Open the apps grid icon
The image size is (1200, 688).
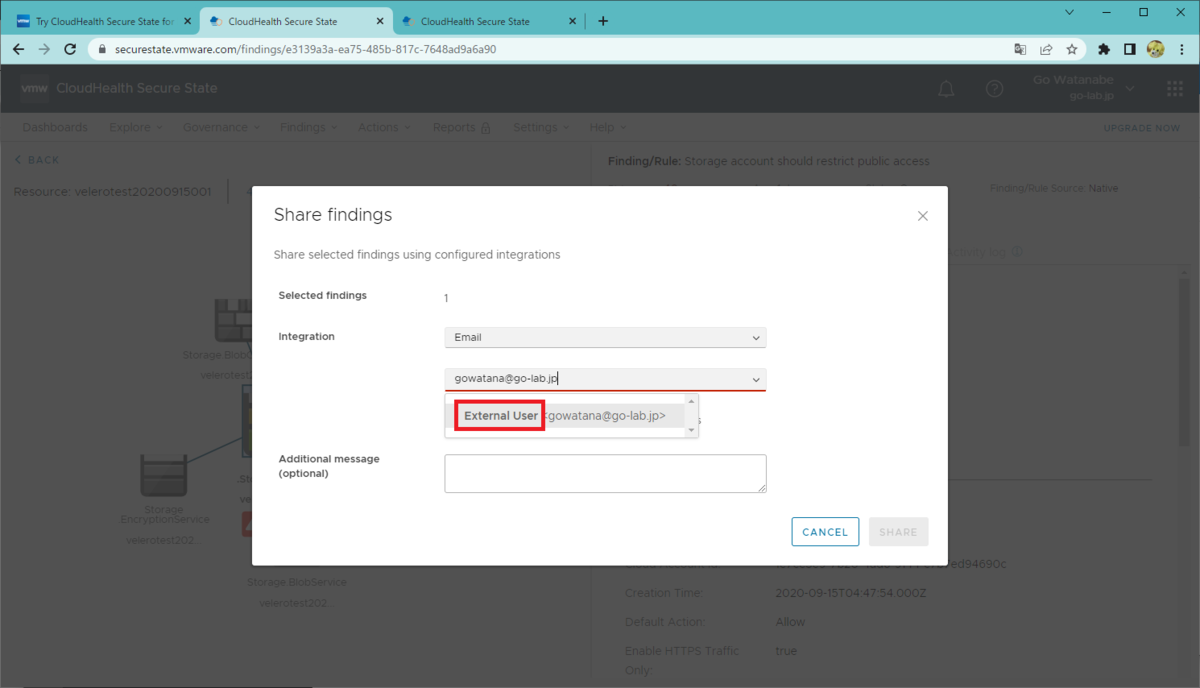pos(1175,89)
